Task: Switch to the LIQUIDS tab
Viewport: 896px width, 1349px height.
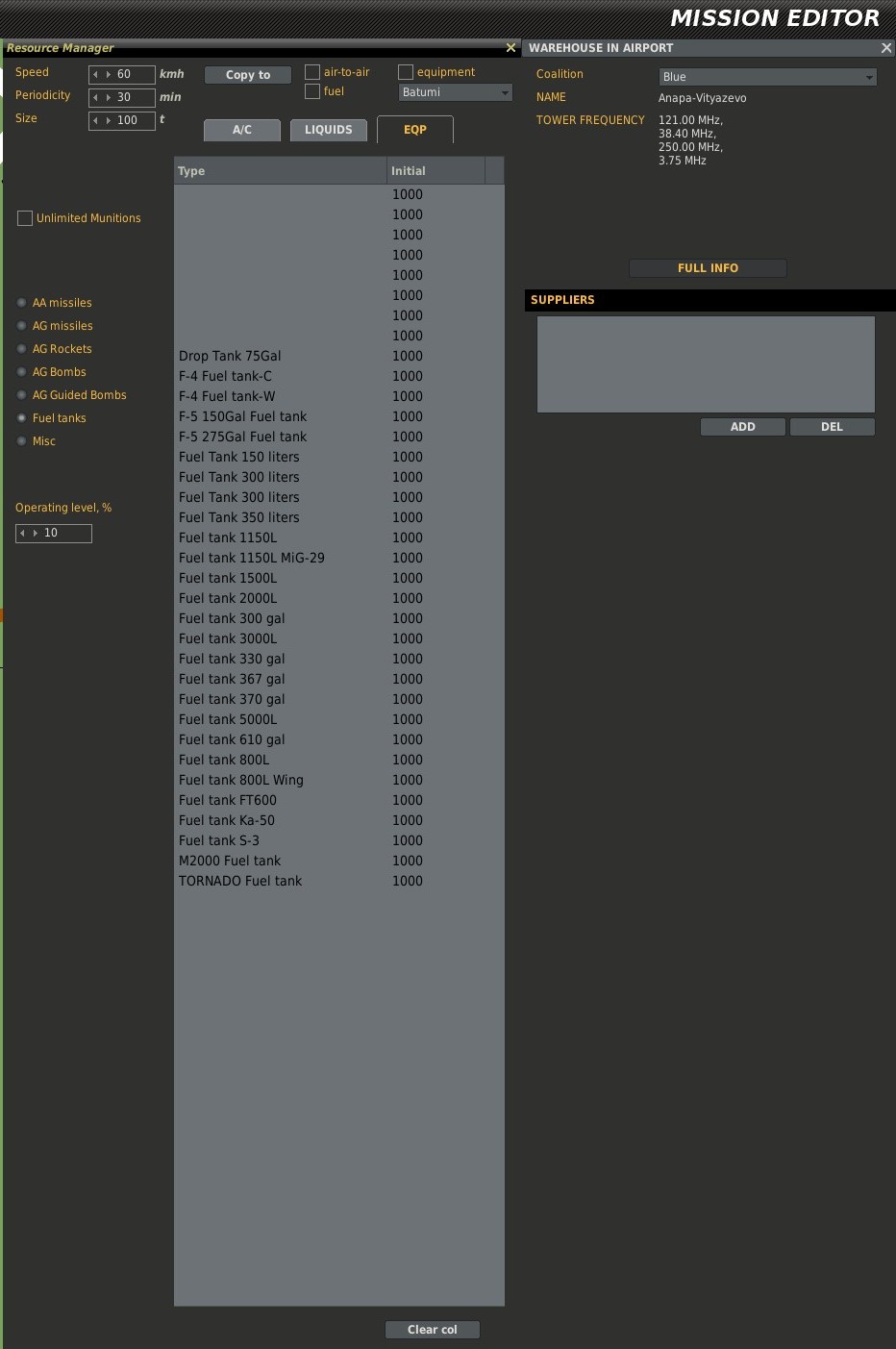Action: click(x=329, y=130)
